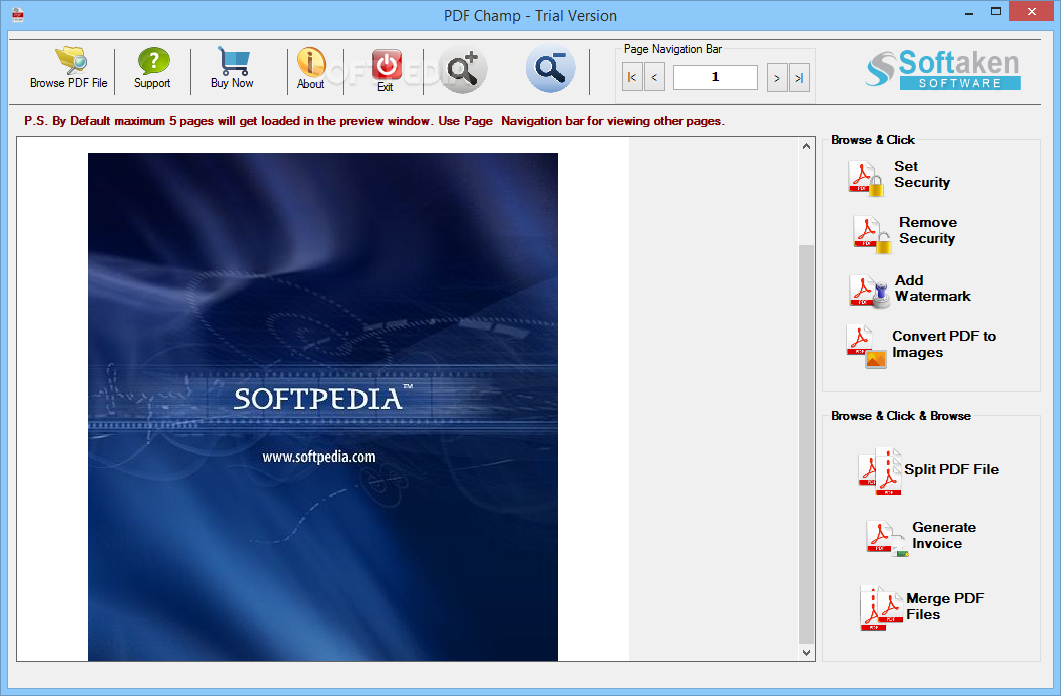Click the Split PDF File icon
The width and height of the screenshot is (1061, 696).
click(x=880, y=471)
